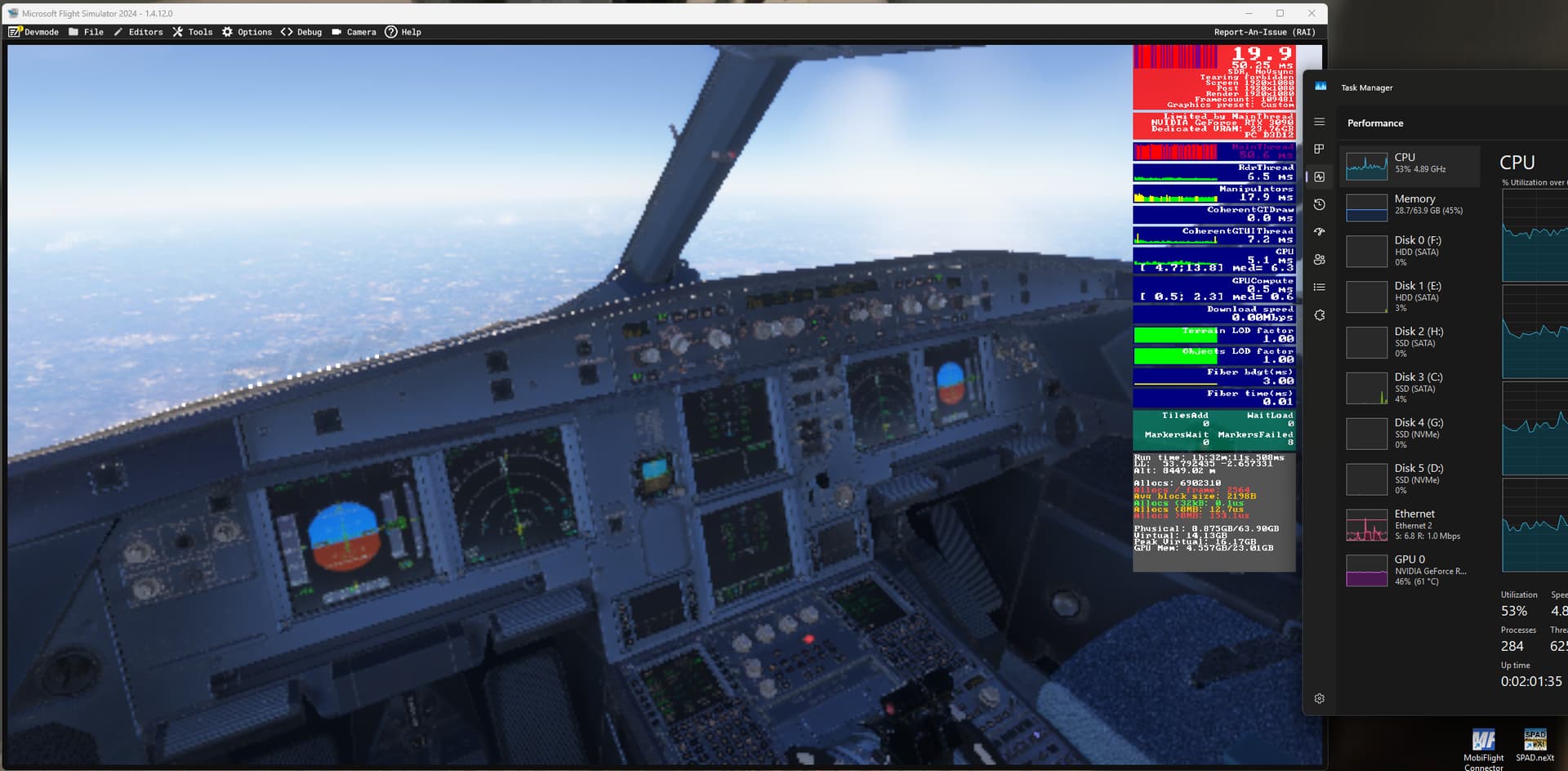Select Disk 5 (D:) entry
Viewport: 1568px width, 771px height.
point(1410,479)
